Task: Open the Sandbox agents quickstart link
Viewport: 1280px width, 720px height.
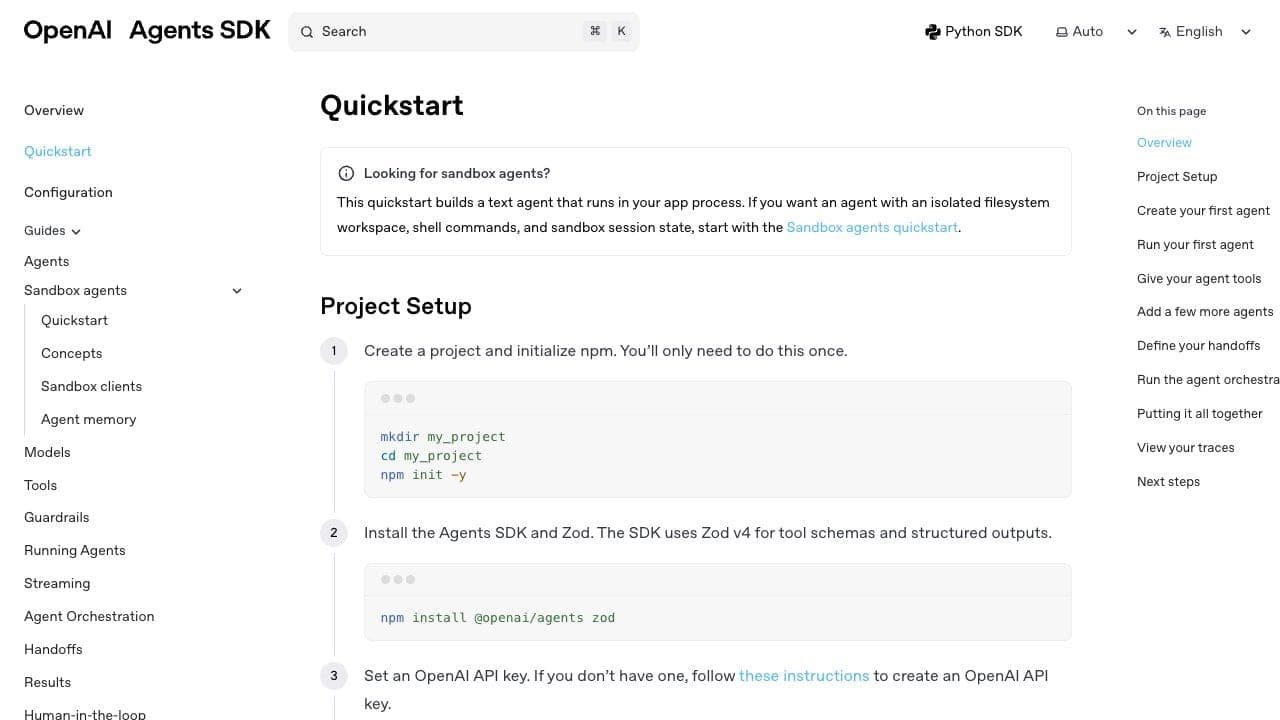Action: 872,227
